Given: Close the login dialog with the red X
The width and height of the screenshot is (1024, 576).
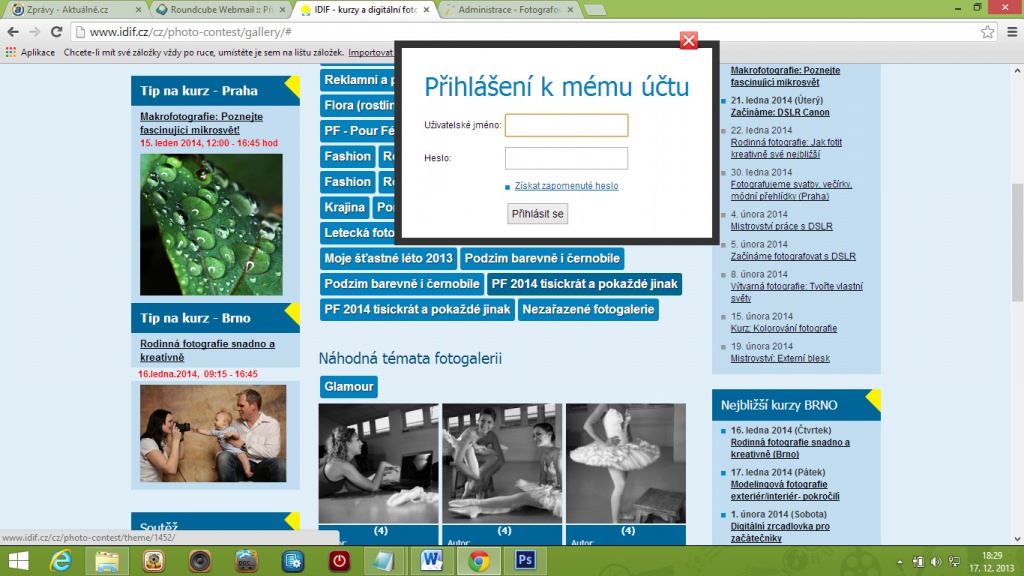Looking at the screenshot, I should point(688,40).
